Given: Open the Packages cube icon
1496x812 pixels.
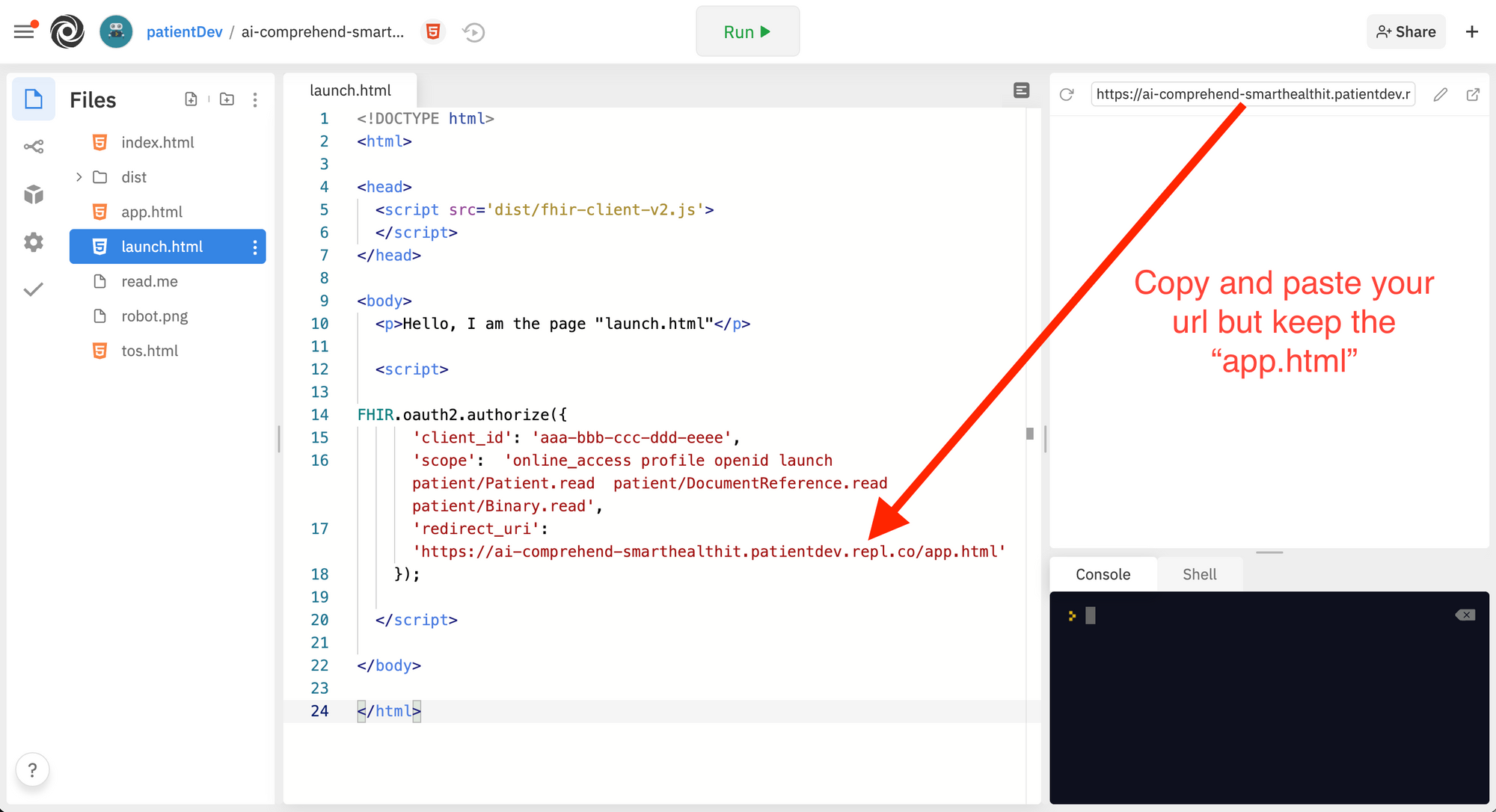Looking at the screenshot, I should [34, 194].
